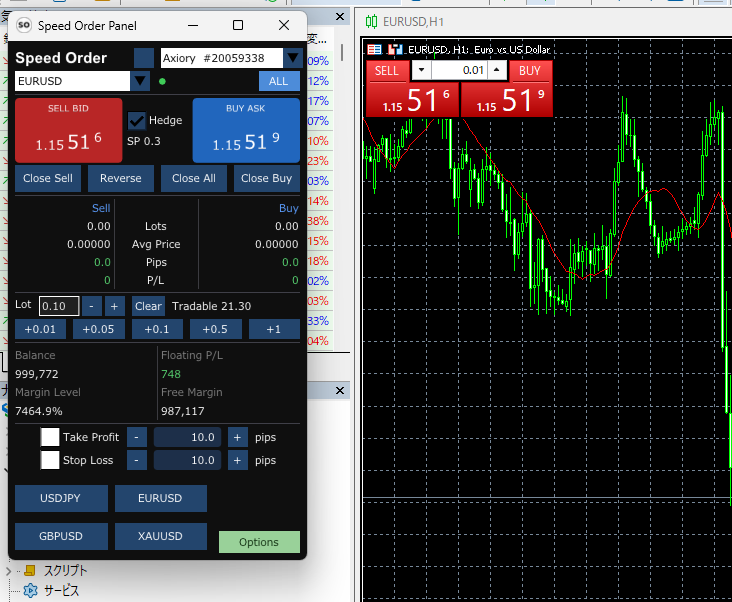
Task: Click the Tradable 21.30 text
Action: coord(211,306)
